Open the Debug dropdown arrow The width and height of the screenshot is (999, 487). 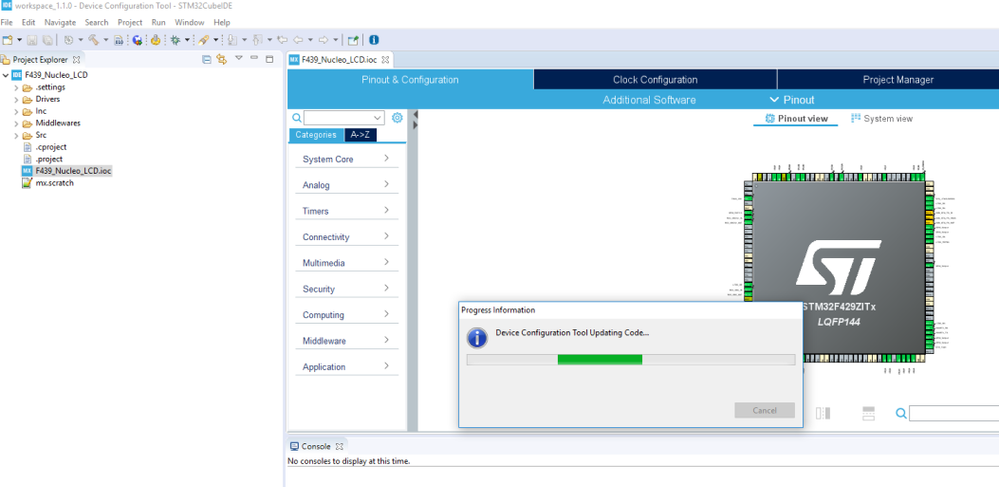click(187, 40)
